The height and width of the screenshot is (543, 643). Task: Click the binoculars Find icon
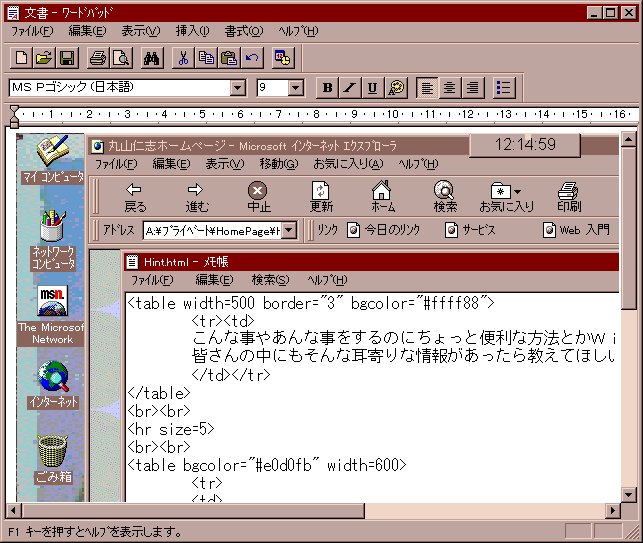152,58
